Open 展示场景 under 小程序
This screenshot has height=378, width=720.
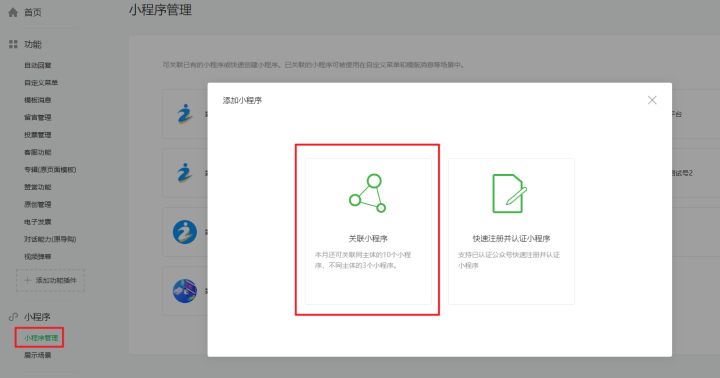tap(38, 355)
